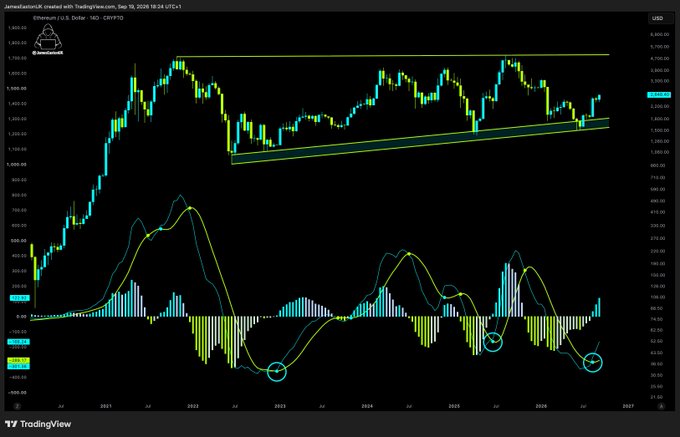Click the 1,700.00 label on left axis
Screen dimensions: 680x437
click(x=18, y=58)
